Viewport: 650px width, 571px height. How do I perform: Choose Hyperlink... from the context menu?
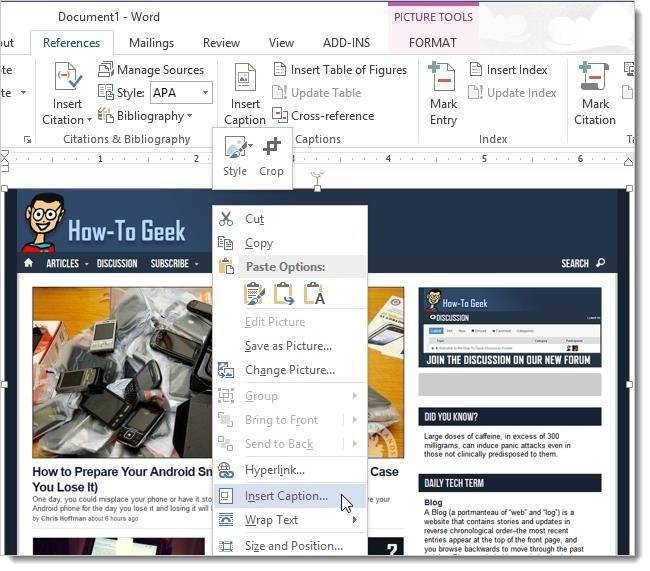290,470
